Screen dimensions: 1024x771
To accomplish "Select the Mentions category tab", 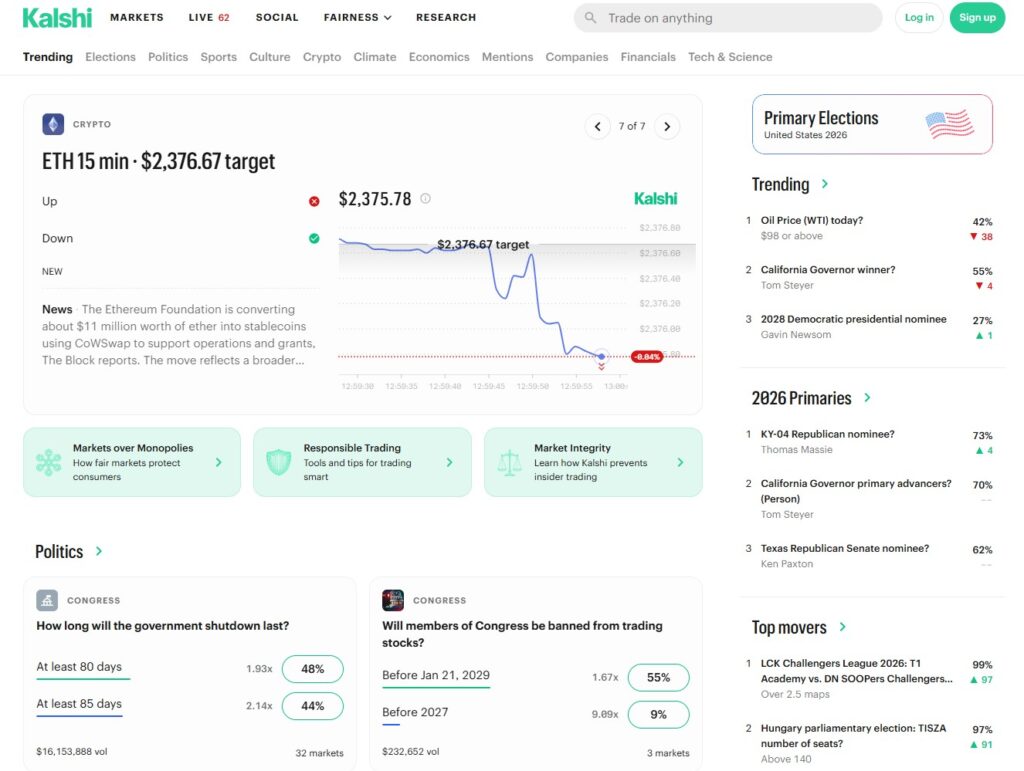I will [x=507, y=57].
